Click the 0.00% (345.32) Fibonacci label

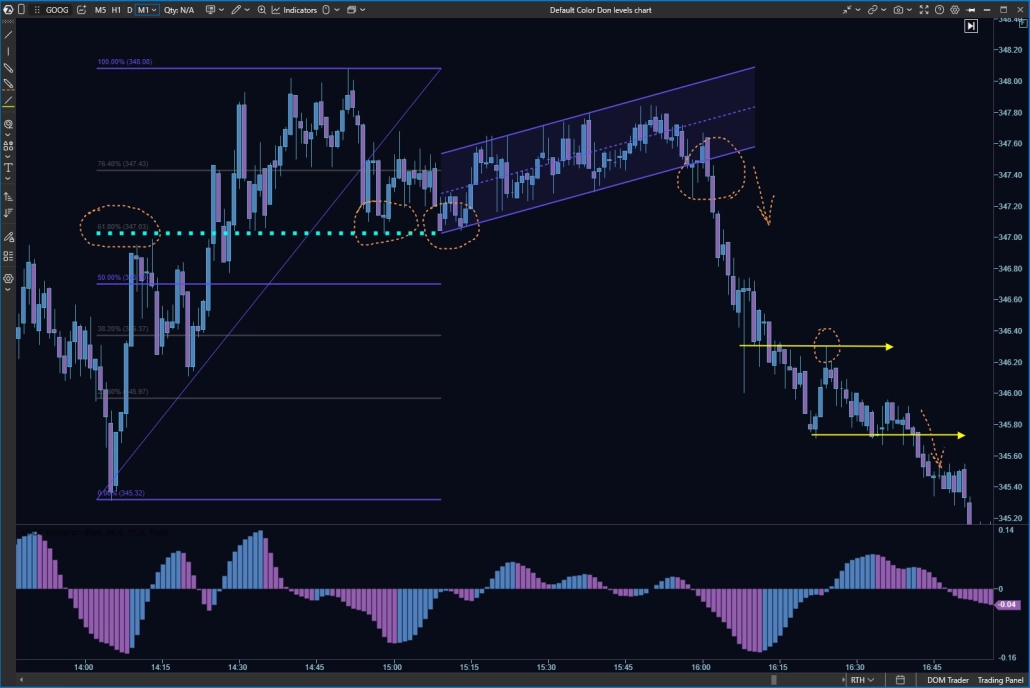(121, 493)
